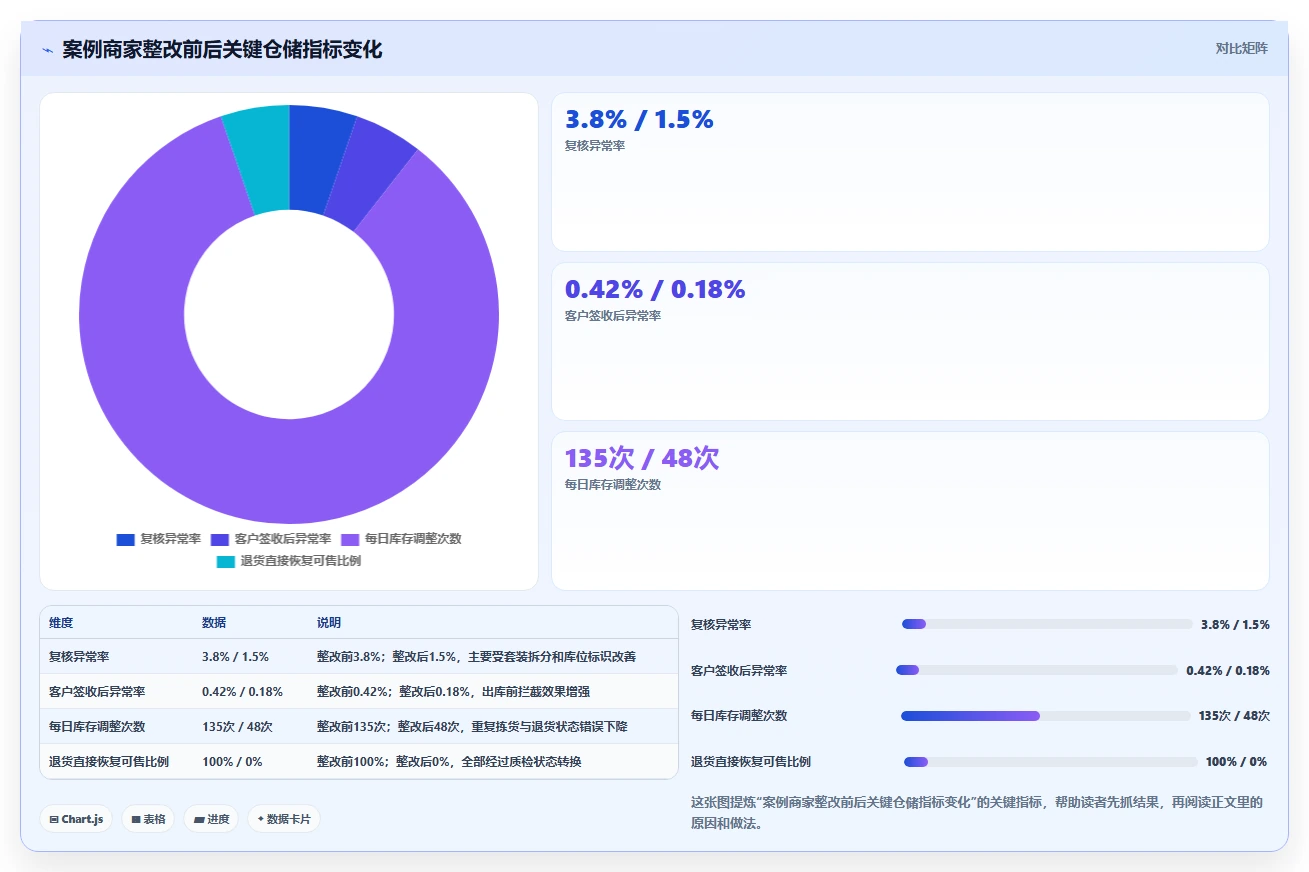Click the 数据卡片 tag chip
1309x872 pixels.
point(284,819)
